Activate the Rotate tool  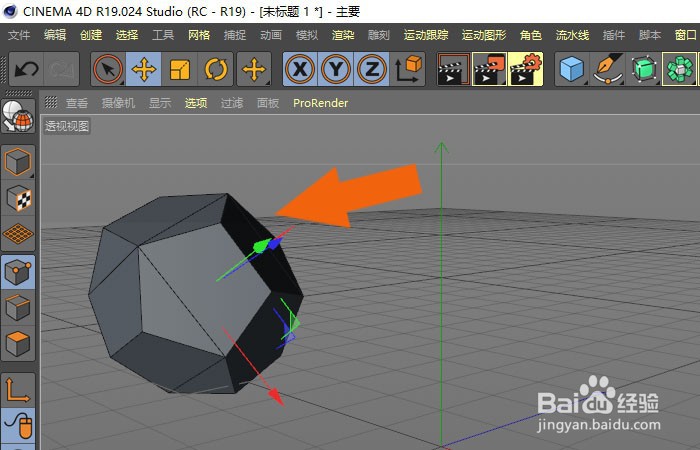point(216,69)
